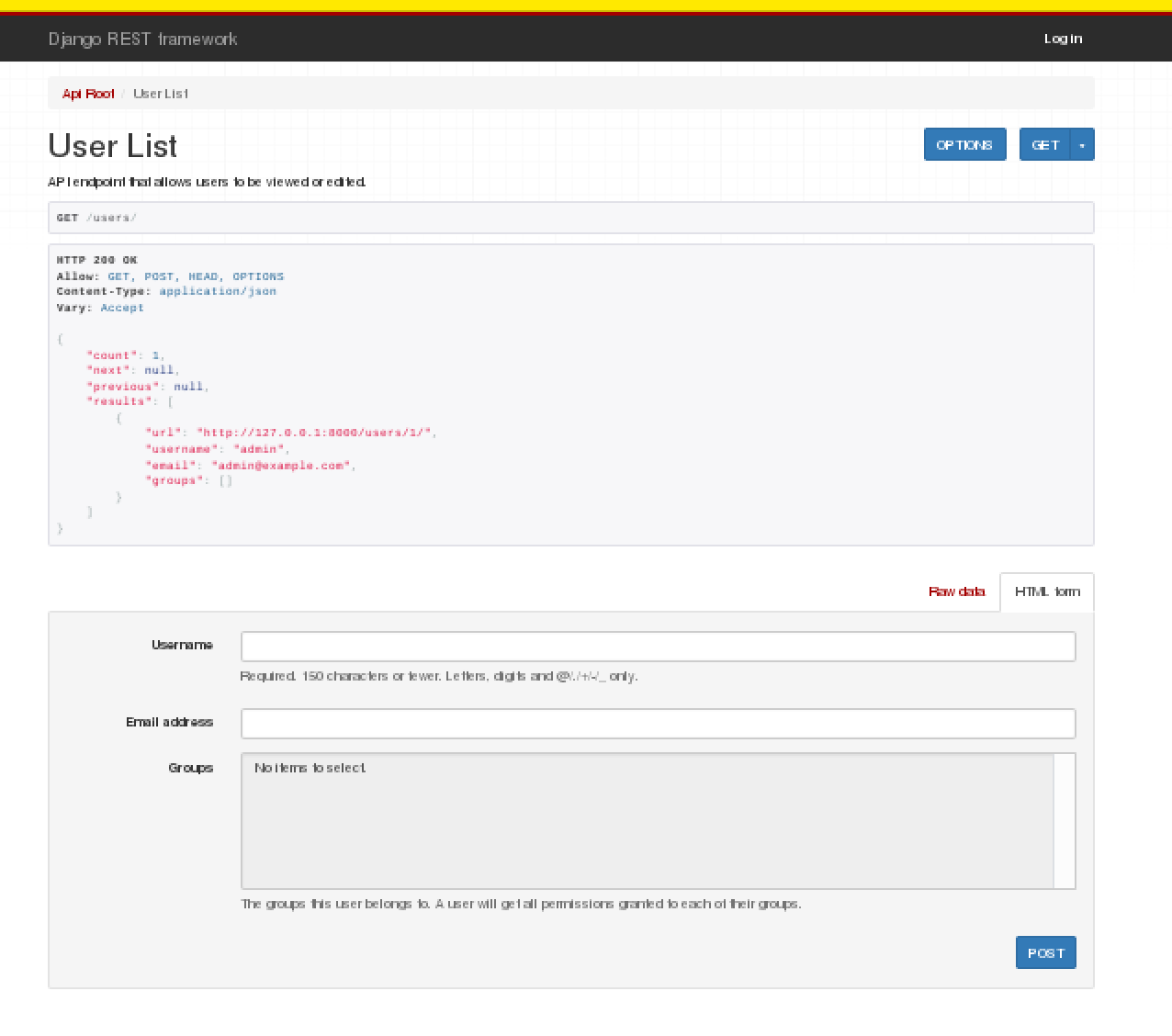The width and height of the screenshot is (1172, 1036).
Task: Click the "count" key in JSON response
Action: tap(112, 355)
